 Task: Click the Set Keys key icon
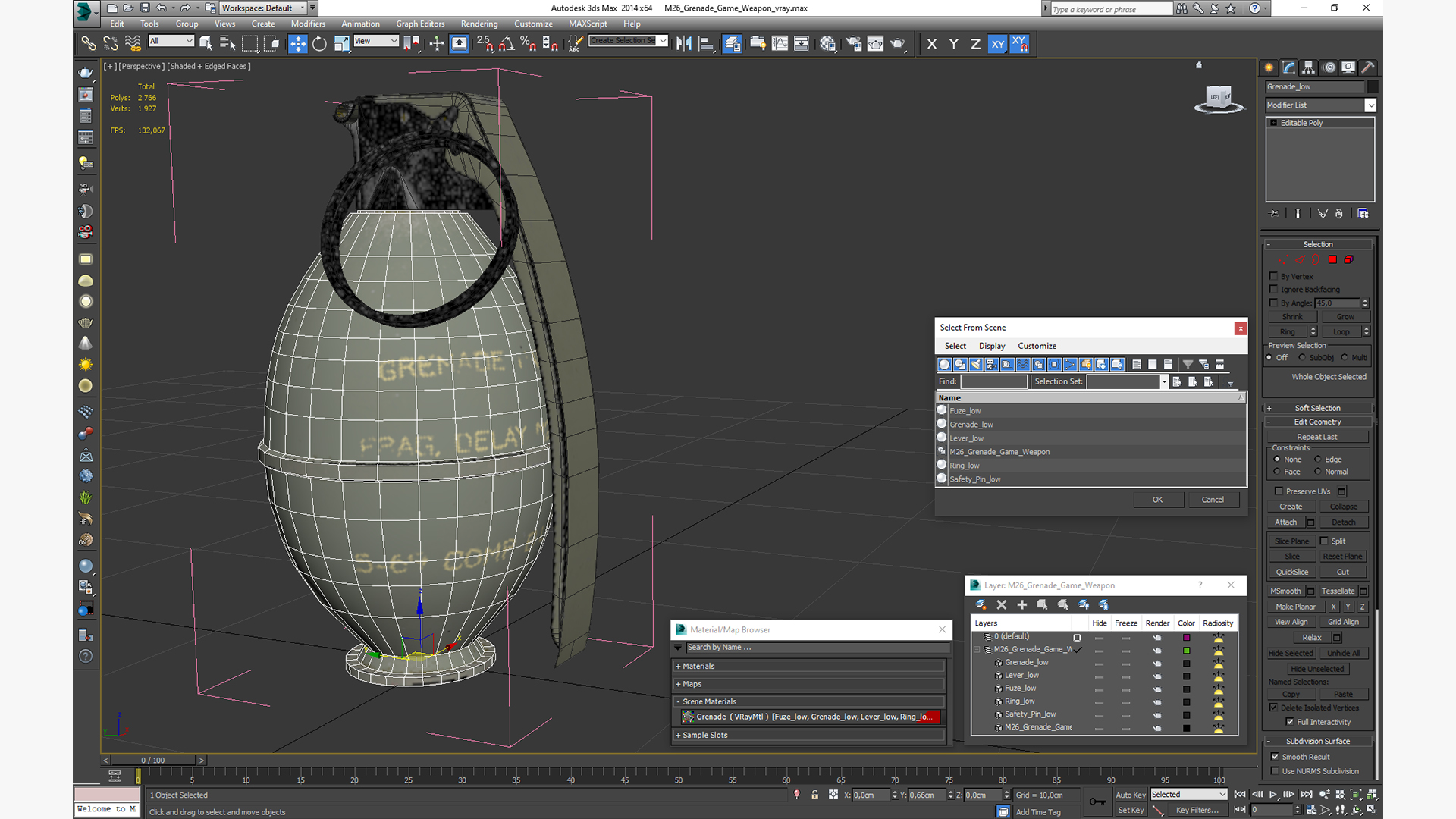[1097, 802]
